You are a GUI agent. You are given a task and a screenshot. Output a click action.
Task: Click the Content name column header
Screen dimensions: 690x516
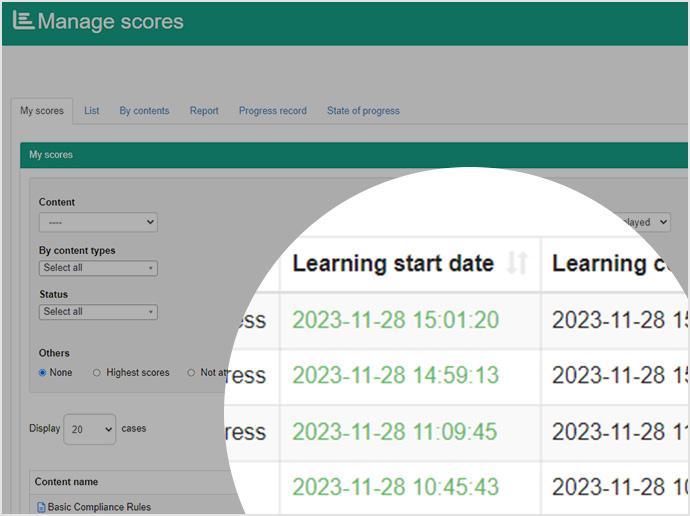[x=67, y=482]
